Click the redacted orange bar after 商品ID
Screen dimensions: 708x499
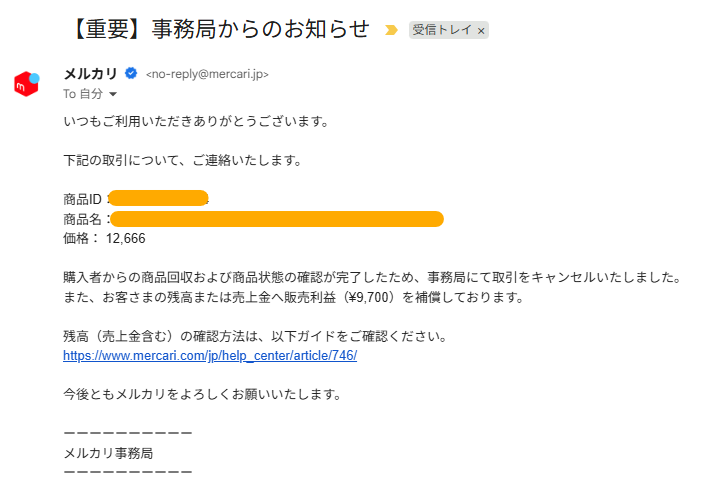pyautogui.click(x=158, y=198)
